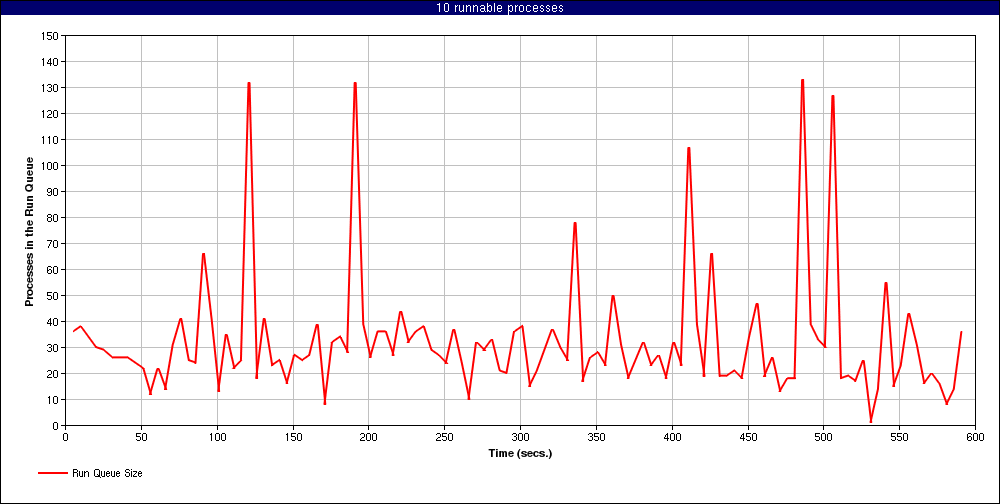The width and height of the screenshot is (1000, 504).
Task: Click the spike peak near 120 seconds
Action: (249, 83)
